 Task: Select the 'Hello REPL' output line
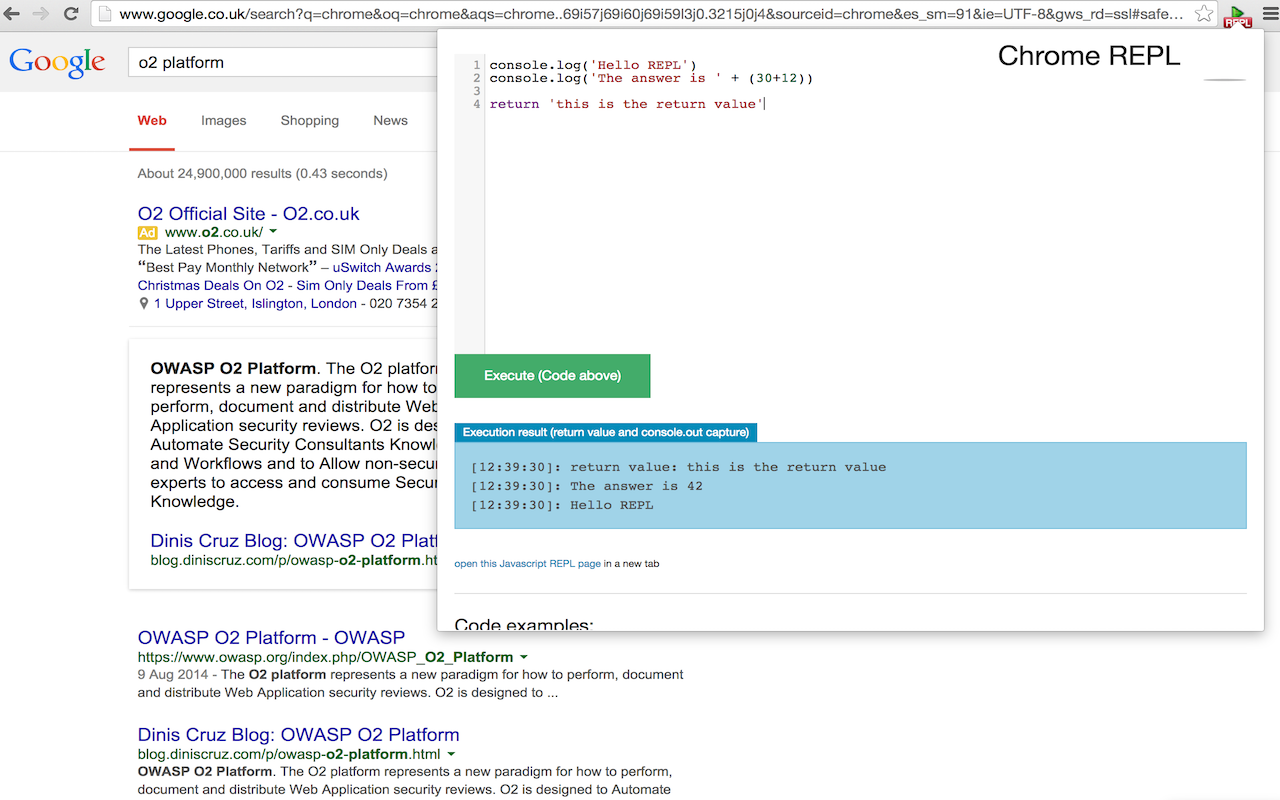562,505
